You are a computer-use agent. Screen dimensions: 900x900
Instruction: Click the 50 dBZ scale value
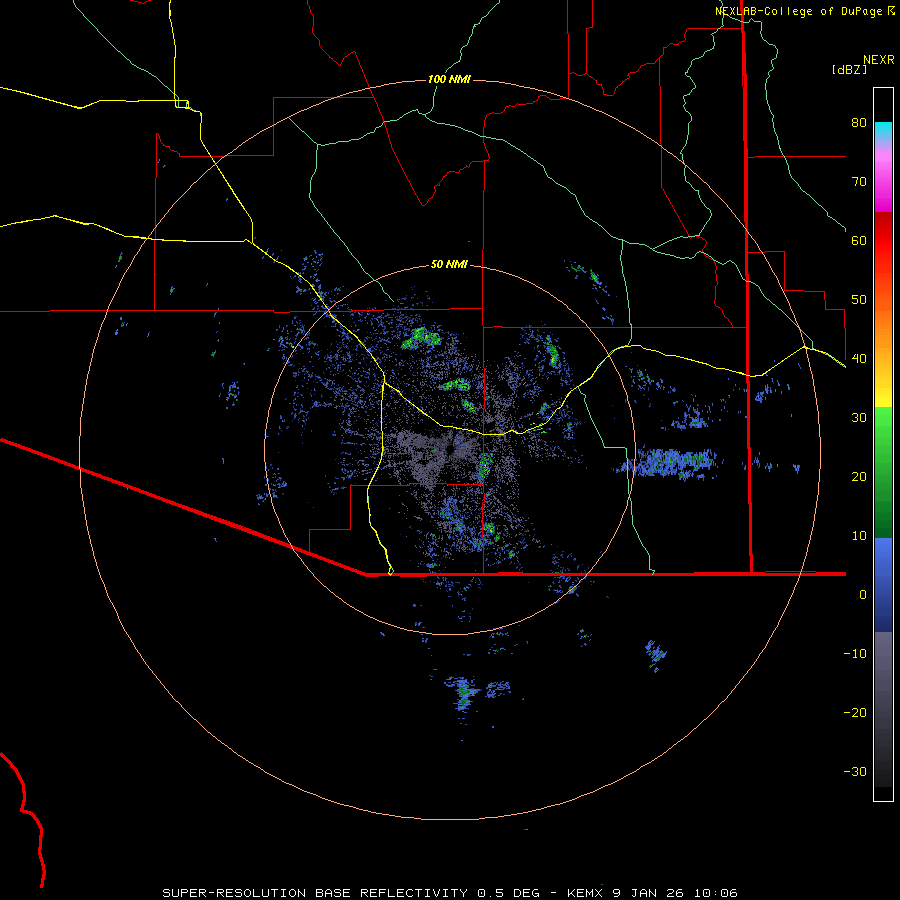tap(859, 300)
